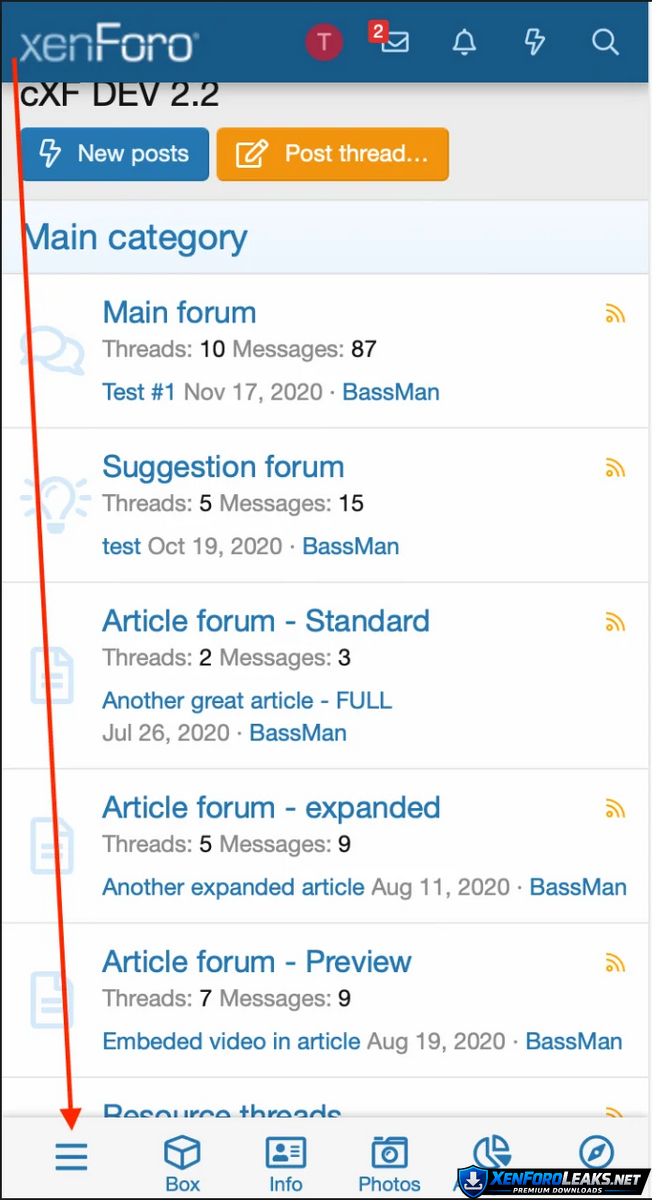Viewport: 652px width, 1200px height.
Task: Open the Main forum link
Action: click(179, 312)
